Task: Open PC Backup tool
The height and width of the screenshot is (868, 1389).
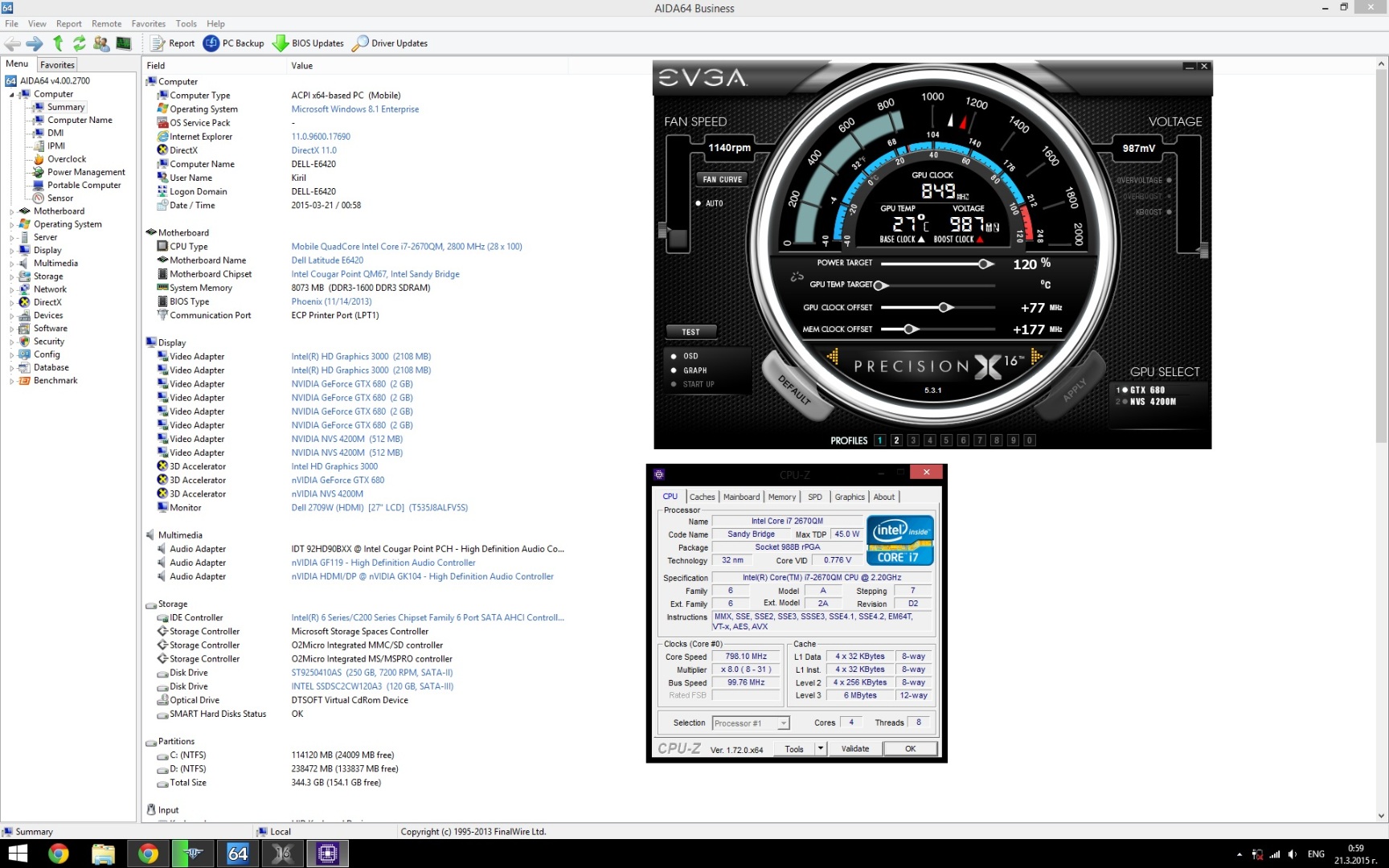Action: point(234,43)
